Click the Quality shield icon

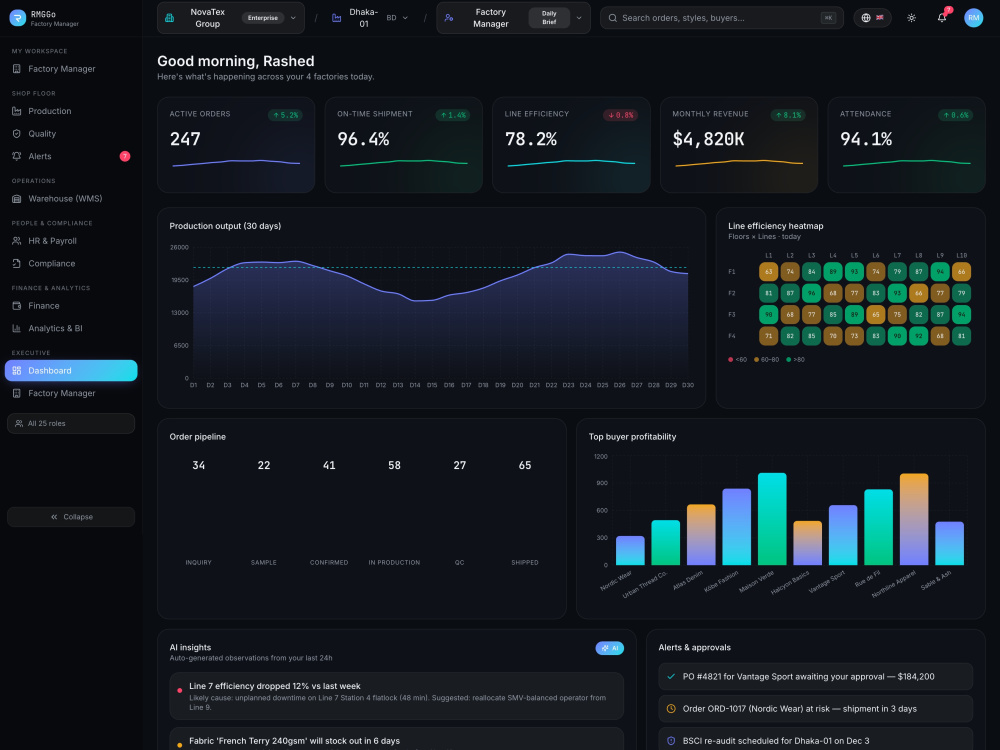[17, 134]
